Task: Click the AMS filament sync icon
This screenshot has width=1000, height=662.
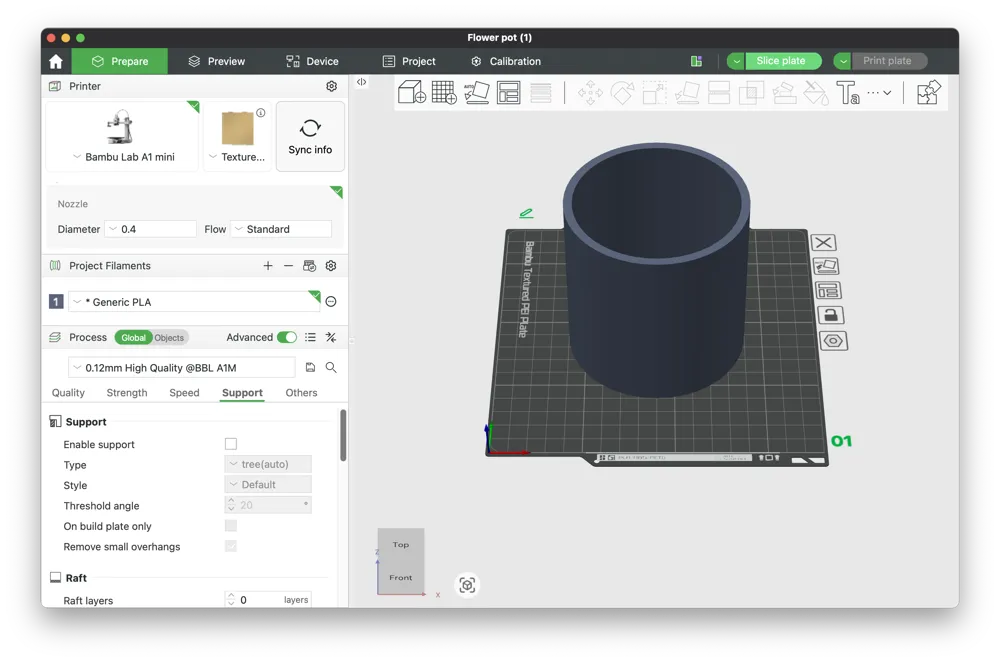Action: pyautogui.click(x=309, y=266)
